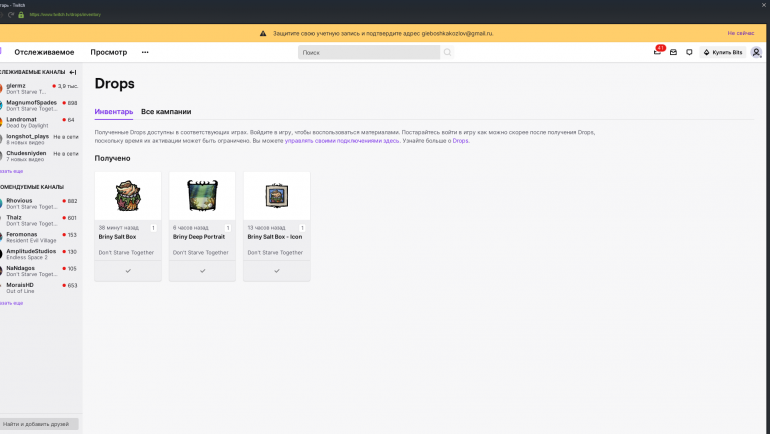Click quantity badge on Briny Salt Box - Icon card
This screenshot has height=434, width=770.
point(302,228)
